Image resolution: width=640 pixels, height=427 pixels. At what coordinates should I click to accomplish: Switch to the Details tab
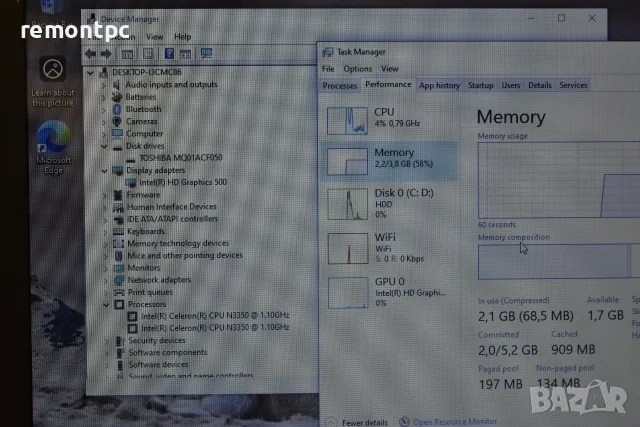(x=540, y=85)
